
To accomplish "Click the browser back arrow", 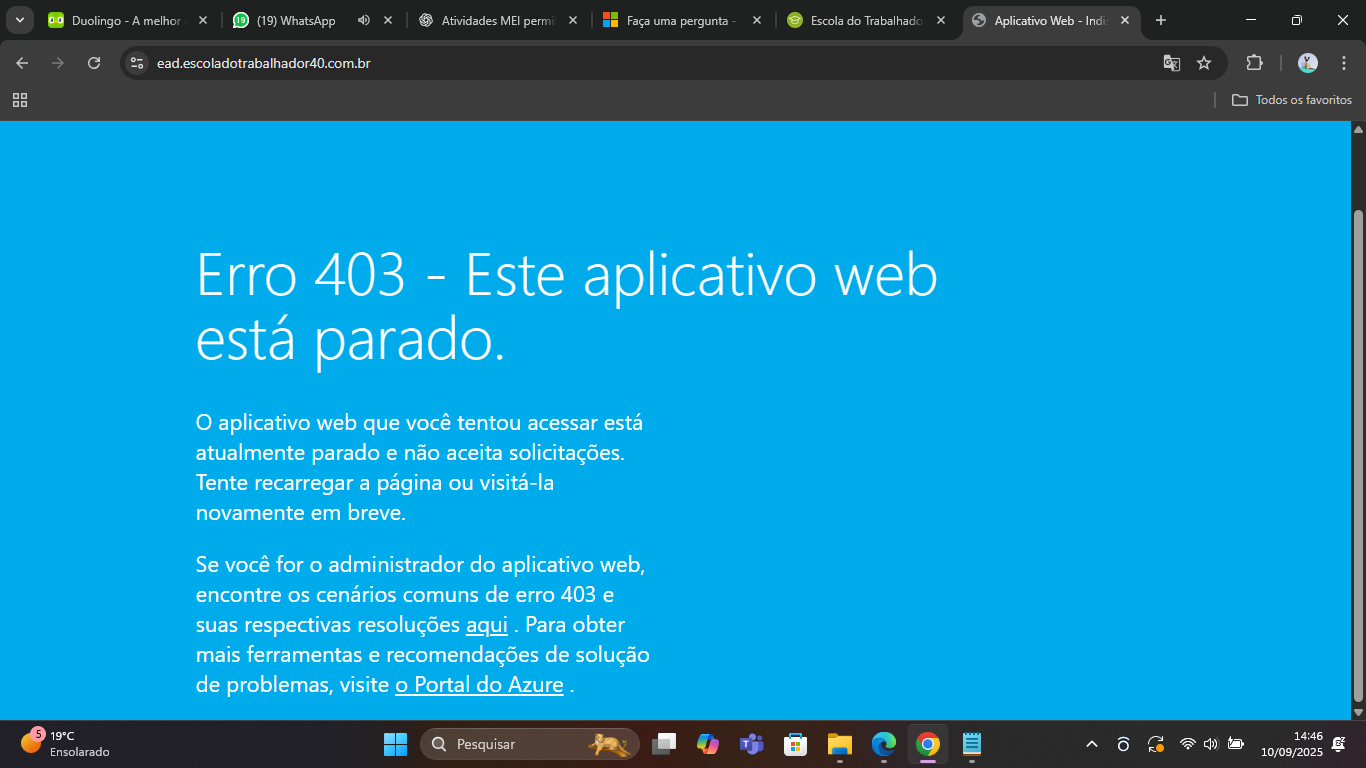I will coord(22,63).
